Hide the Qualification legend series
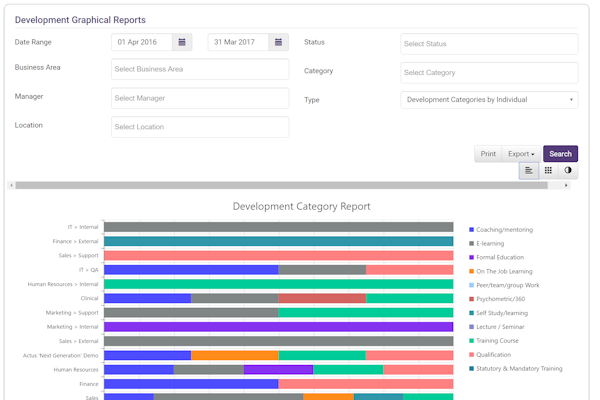 tap(496, 354)
